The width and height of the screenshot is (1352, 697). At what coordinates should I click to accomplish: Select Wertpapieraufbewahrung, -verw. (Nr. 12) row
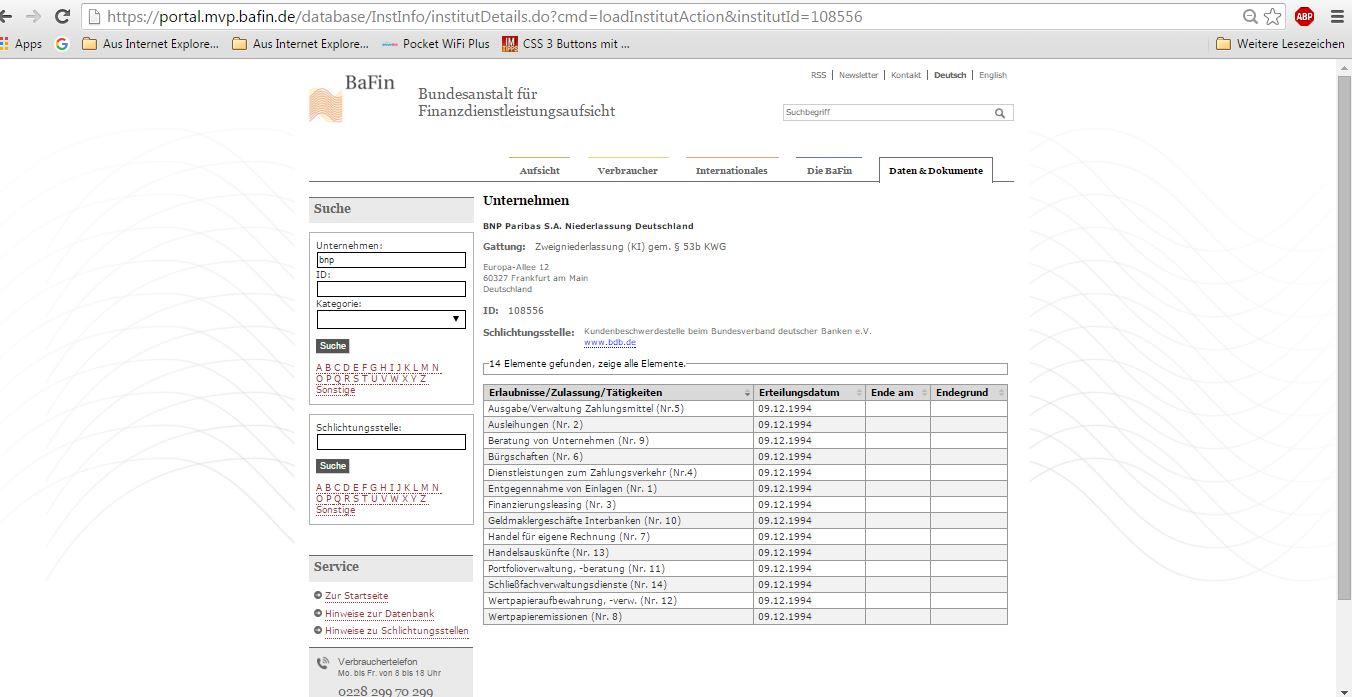tap(745, 601)
